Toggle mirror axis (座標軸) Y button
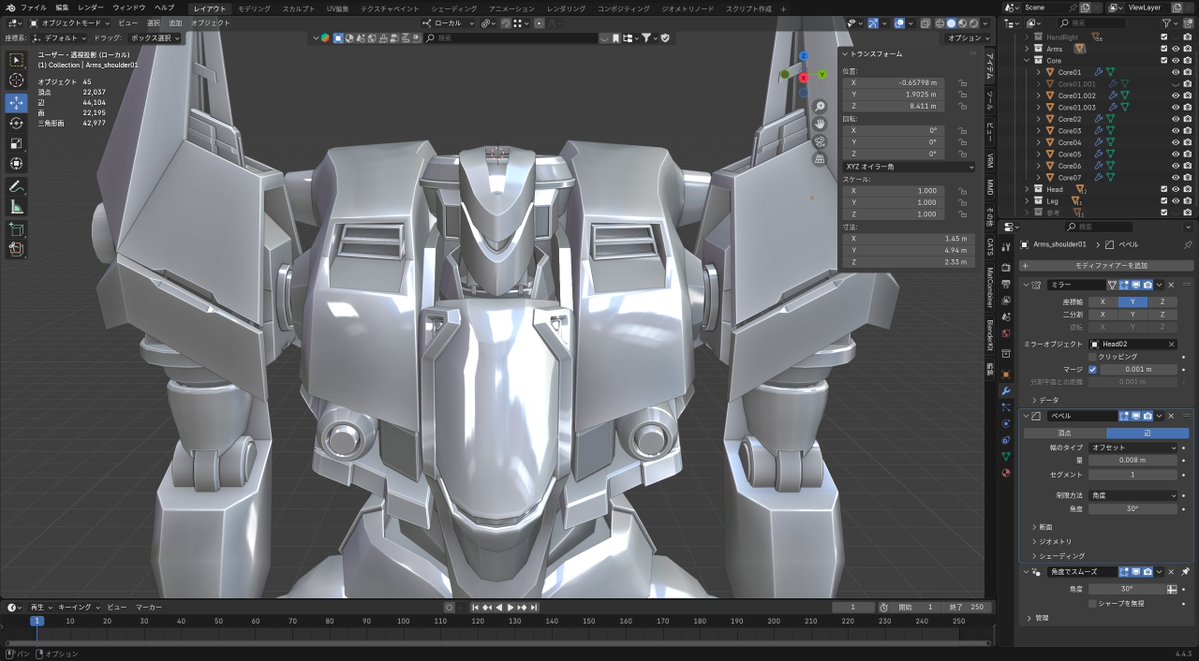Viewport: 1199px width, 661px height. pyautogui.click(x=1132, y=302)
